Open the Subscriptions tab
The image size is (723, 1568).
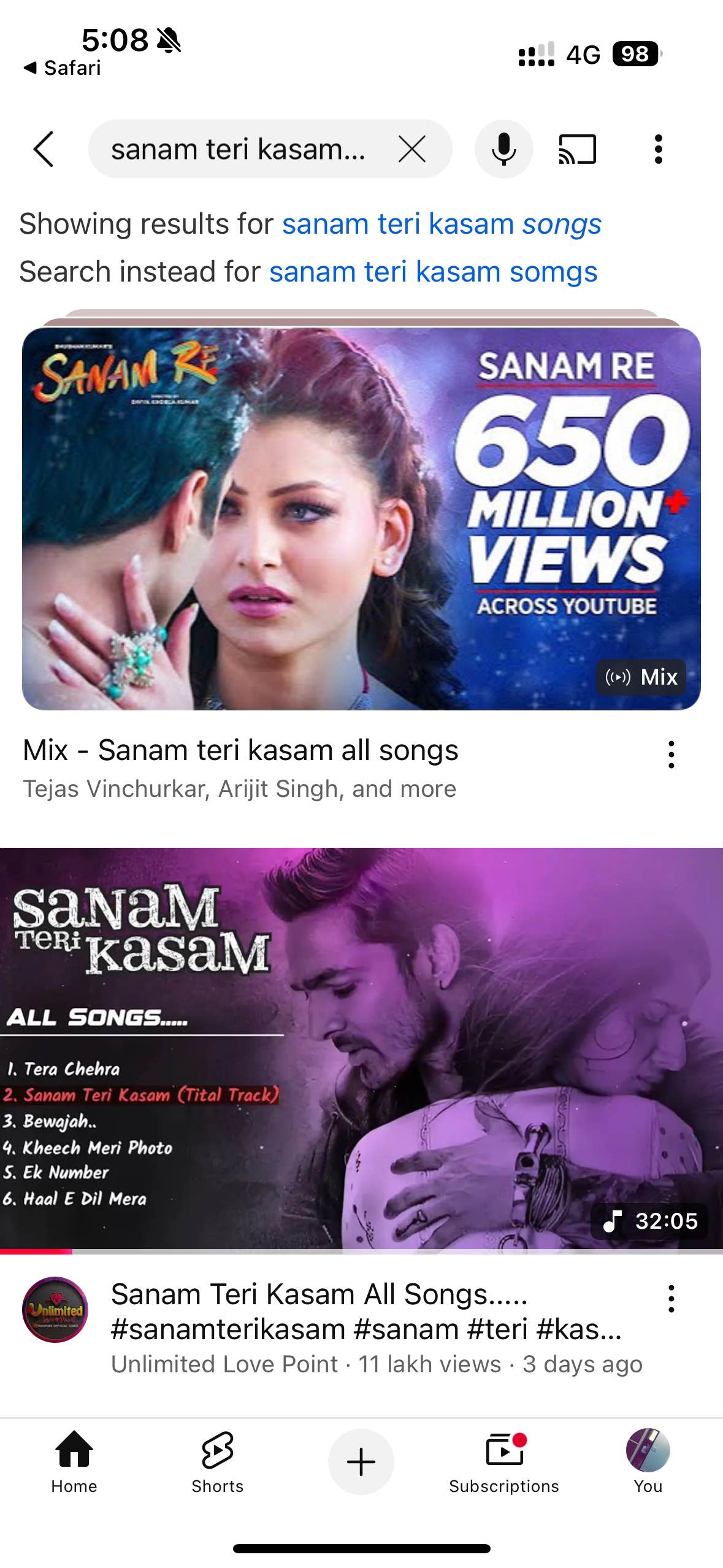(504, 1462)
